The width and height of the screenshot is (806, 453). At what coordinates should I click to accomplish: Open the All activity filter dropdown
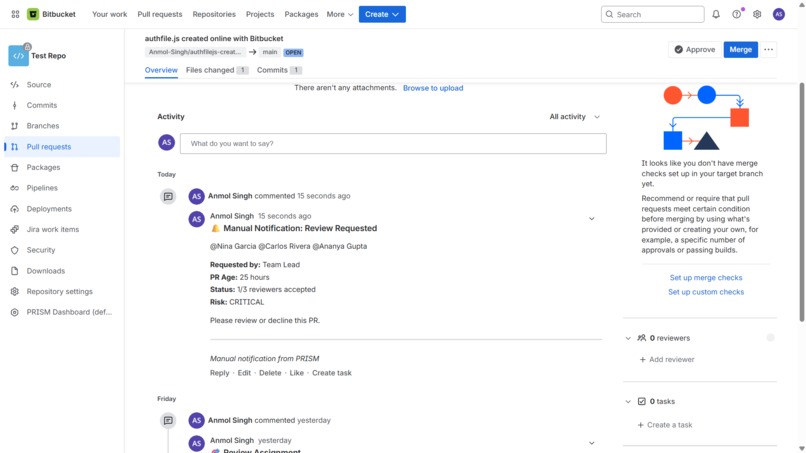click(574, 117)
